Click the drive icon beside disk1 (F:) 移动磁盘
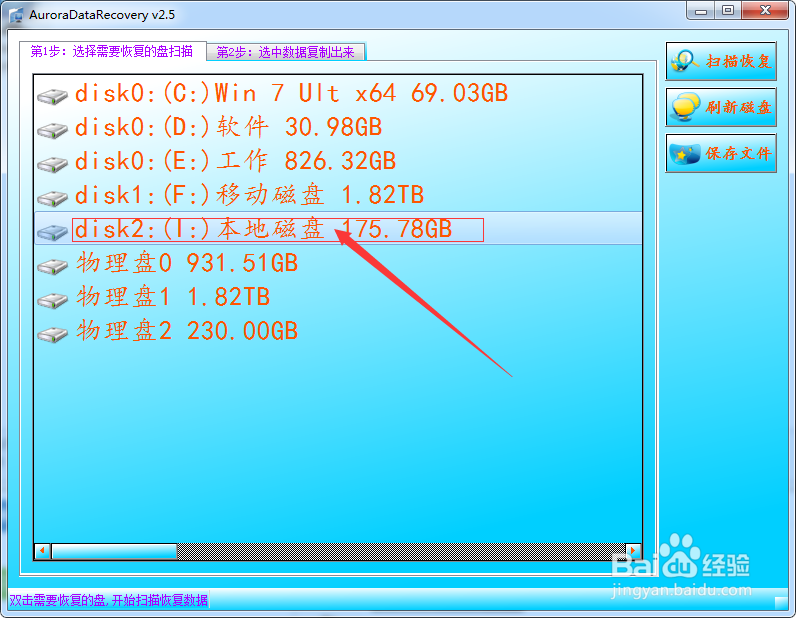The height and width of the screenshot is (618, 796). click(52, 198)
